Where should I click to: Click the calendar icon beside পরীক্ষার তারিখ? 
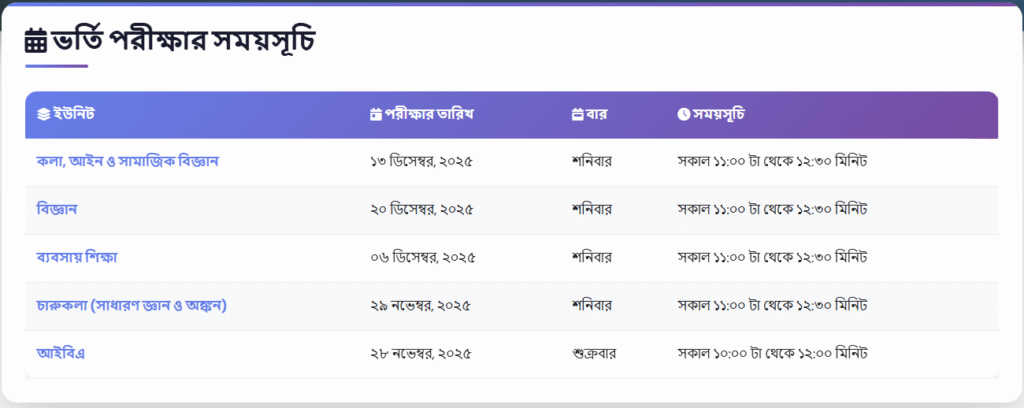pyautogui.click(x=376, y=115)
